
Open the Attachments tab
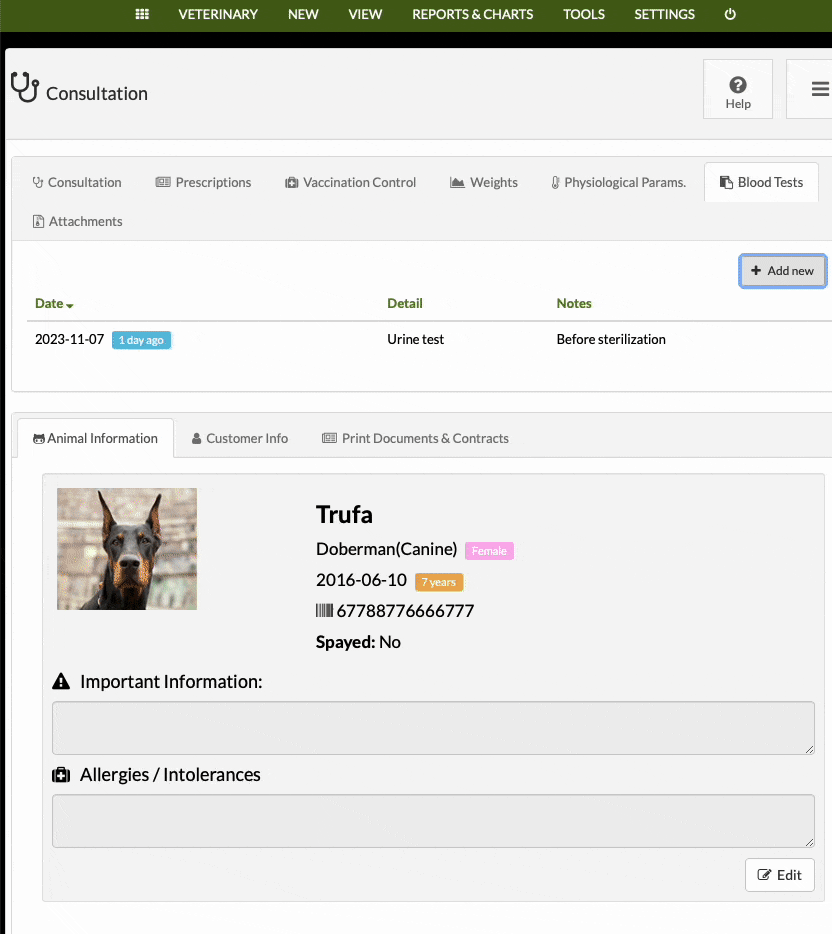(x=77, y=222)
